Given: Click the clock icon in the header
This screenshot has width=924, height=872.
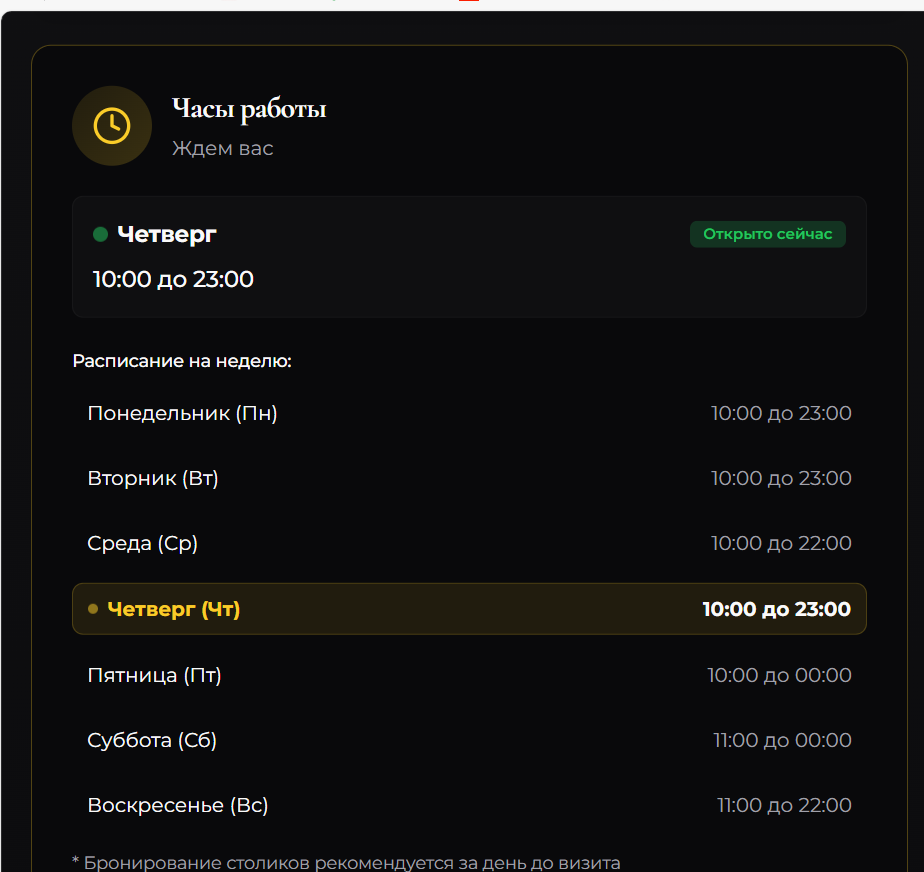Looking at the screenshot, I should point(111,125).
